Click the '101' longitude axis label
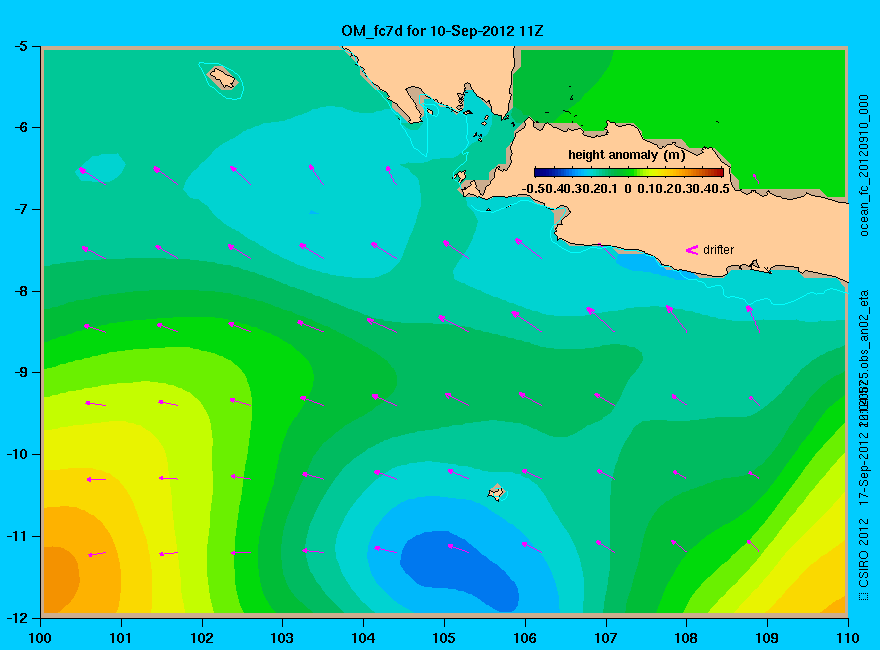Viewport: 880px width, 650px height. [x=121, y=638]
